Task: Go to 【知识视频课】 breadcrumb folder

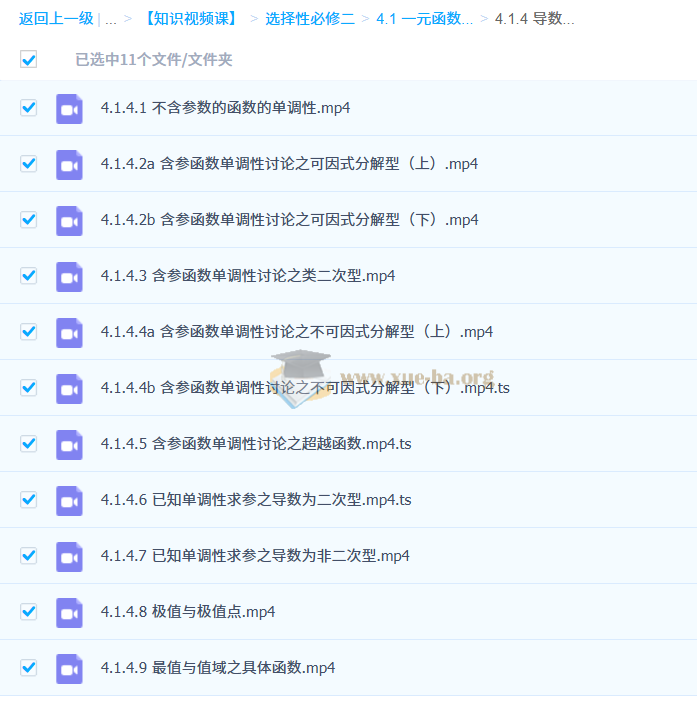Action: (190, 19)
